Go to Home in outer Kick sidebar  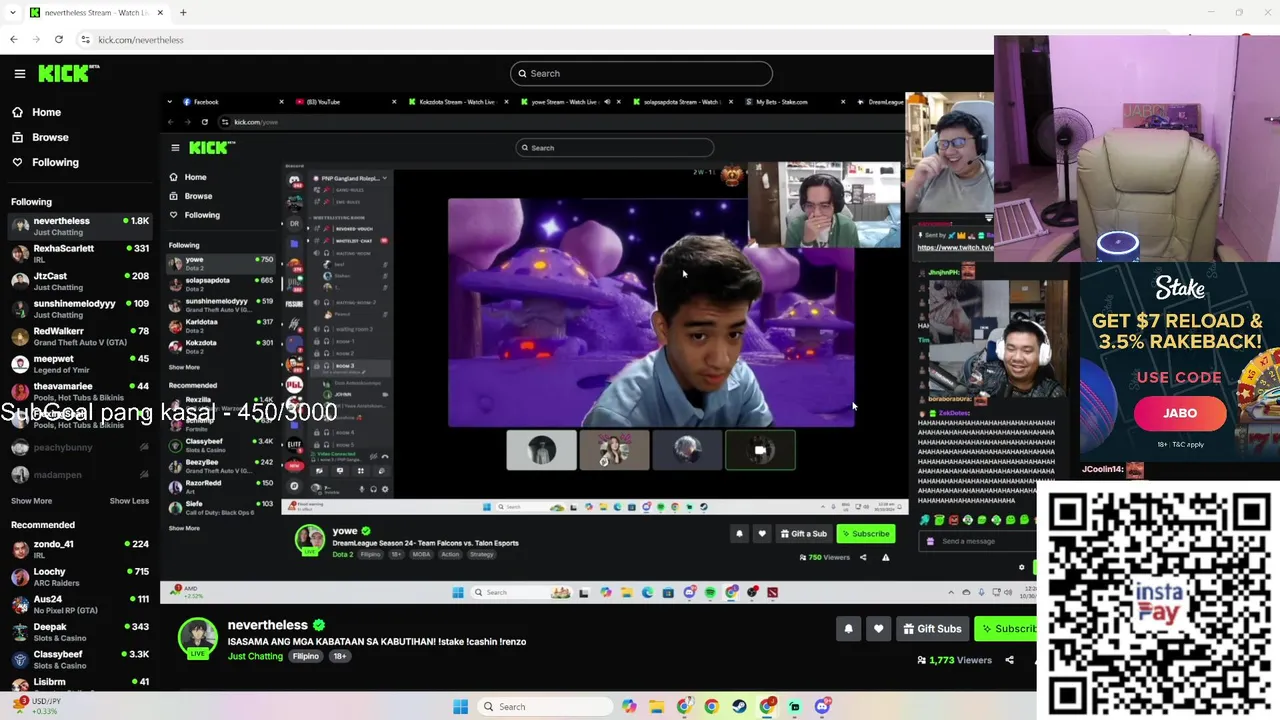click(46, 113)
